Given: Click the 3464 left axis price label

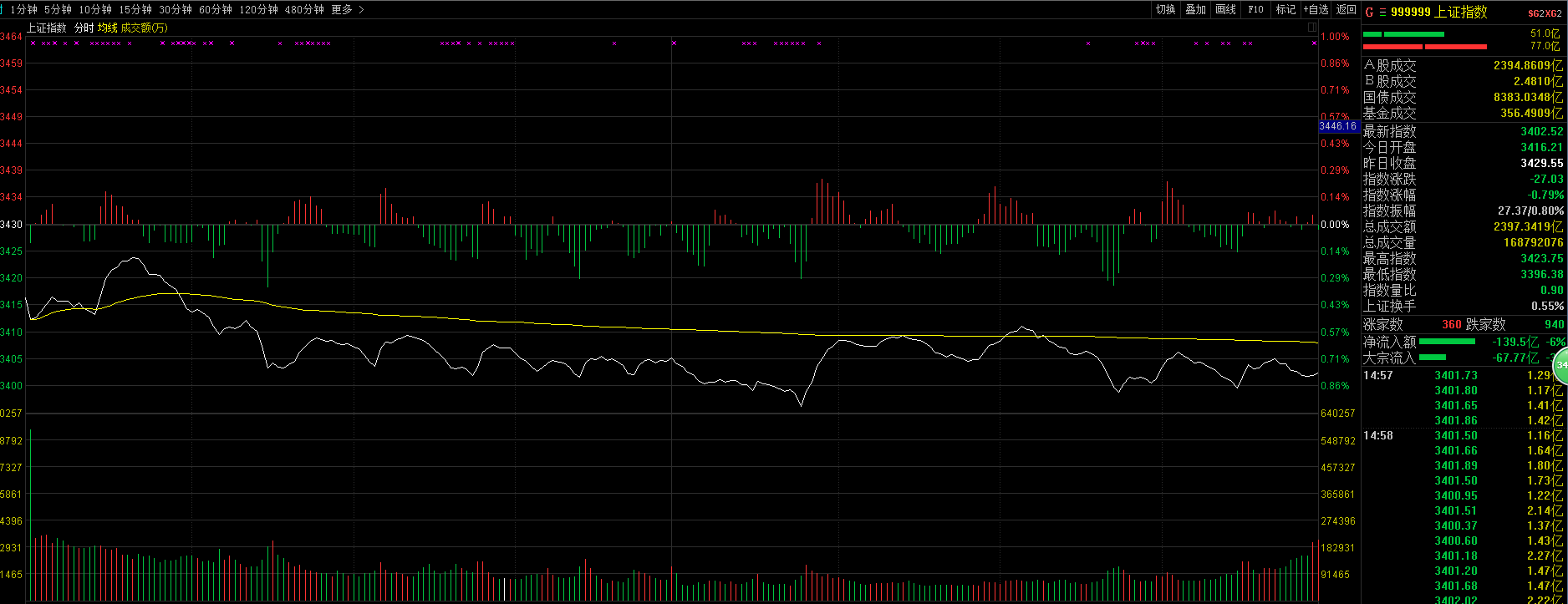Looking at the screenshot, I should 12,37.
